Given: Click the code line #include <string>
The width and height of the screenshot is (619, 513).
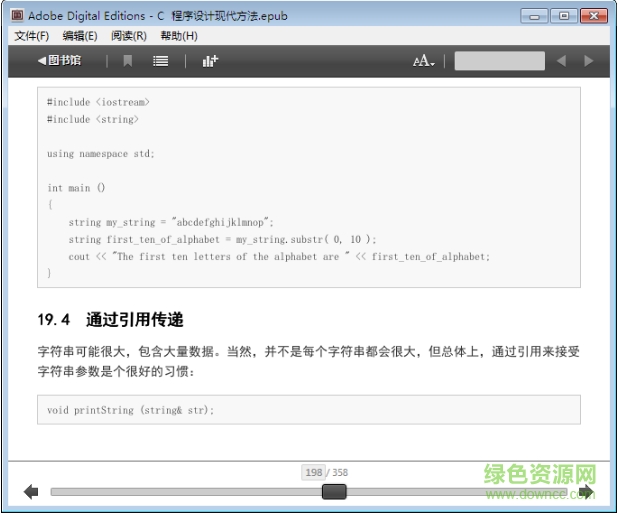Looking at the screenshot, I should coord(93,119).
